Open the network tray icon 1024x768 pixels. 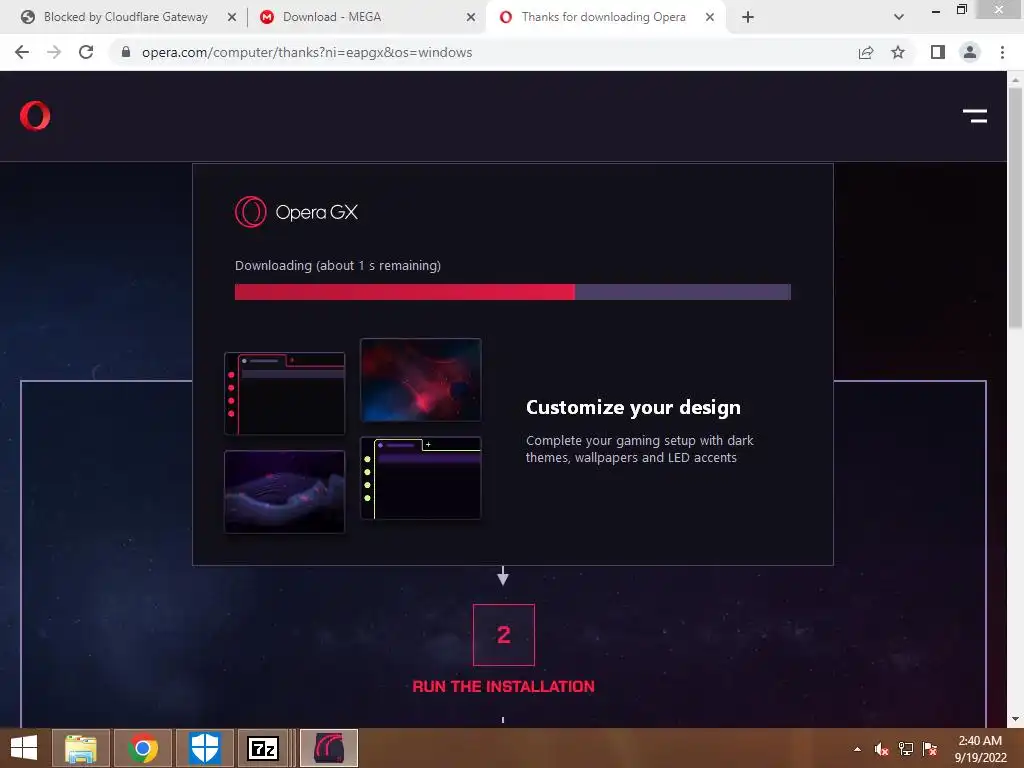click(x=906, y=749)
